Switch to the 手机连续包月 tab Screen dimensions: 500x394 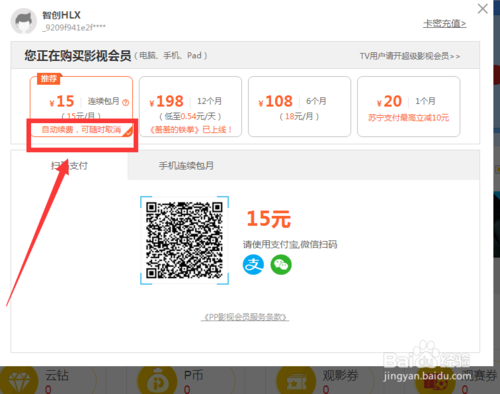(x=186, y=165)
